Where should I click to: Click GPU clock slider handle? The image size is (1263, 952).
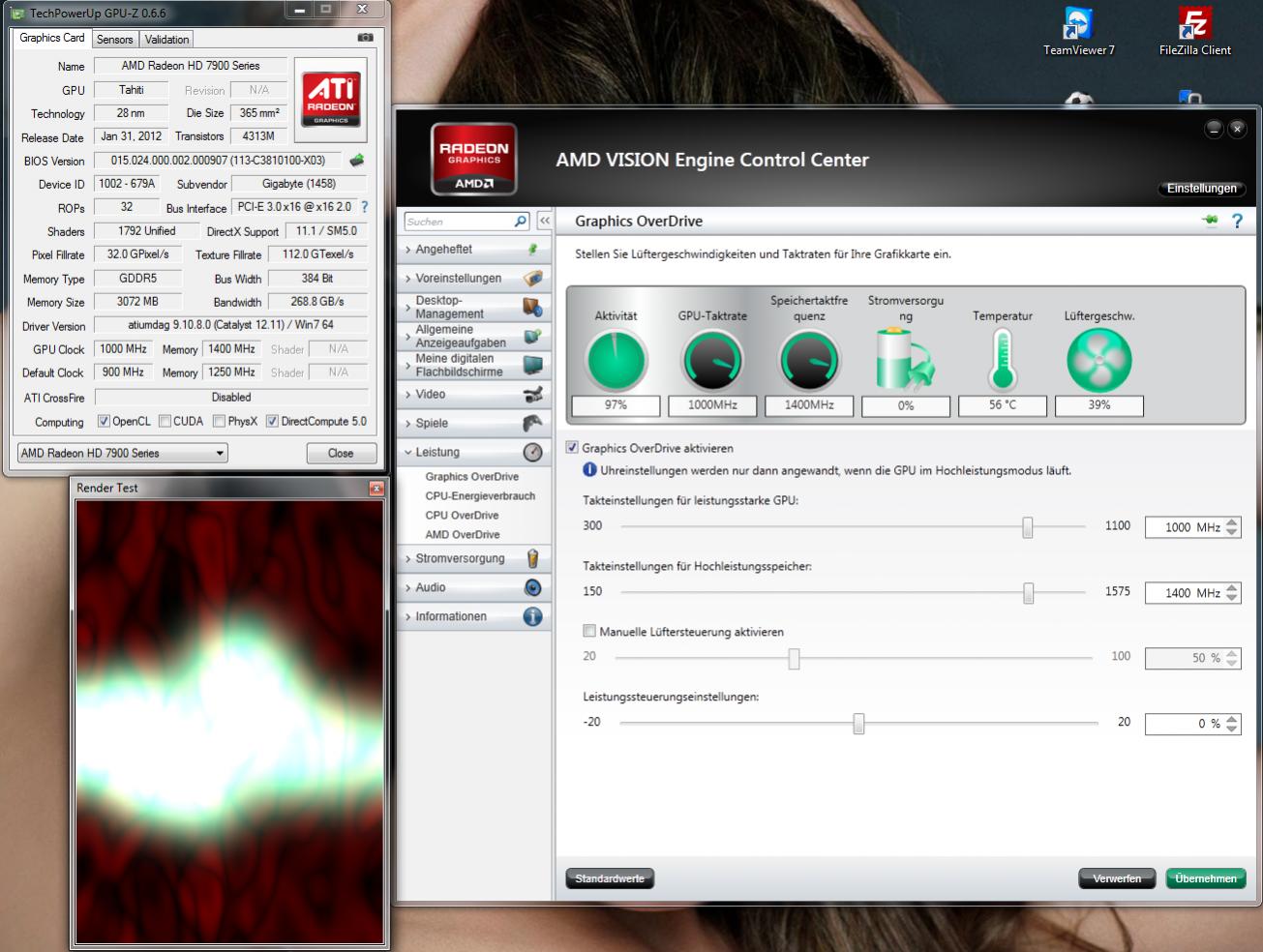point(1027,527)
